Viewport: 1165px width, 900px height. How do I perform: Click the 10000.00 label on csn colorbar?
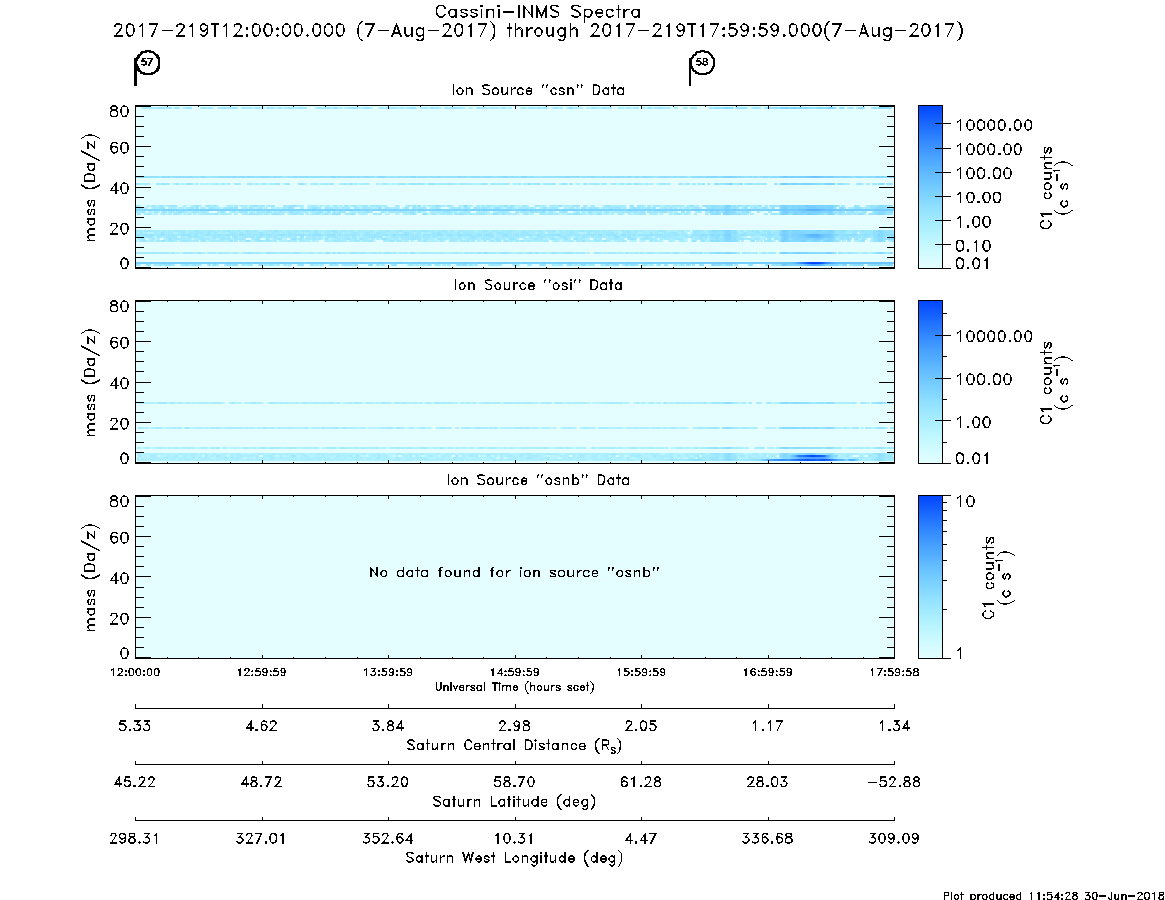coord(994,125)
